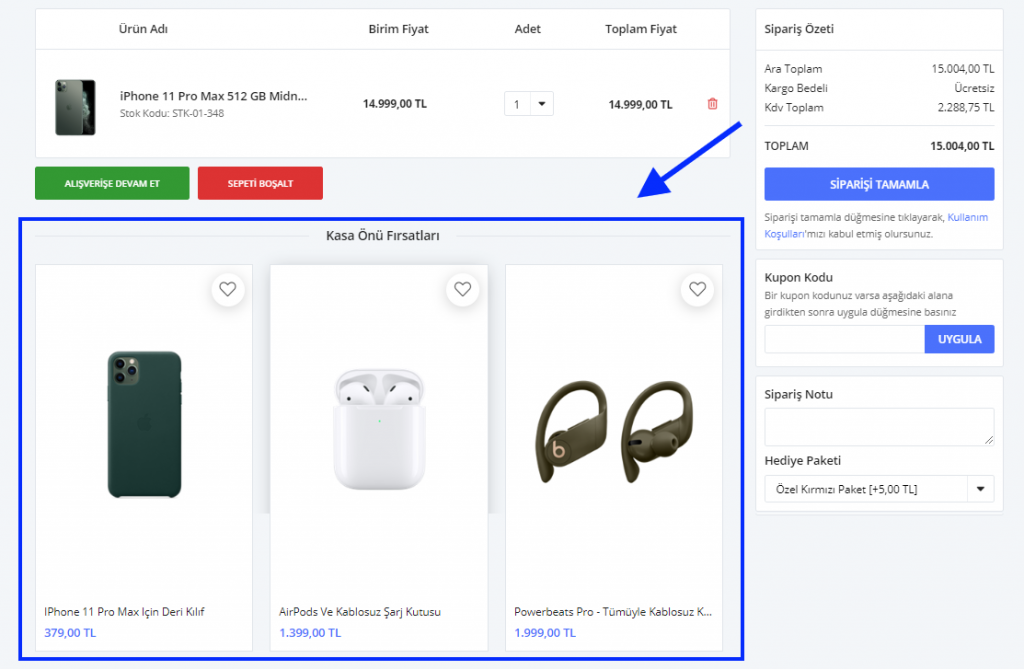Image resolution: width=1024 pixels, height=670 pixels.
Task: Click the Toplam Fiyat column header
Action: tap(641, 29)
